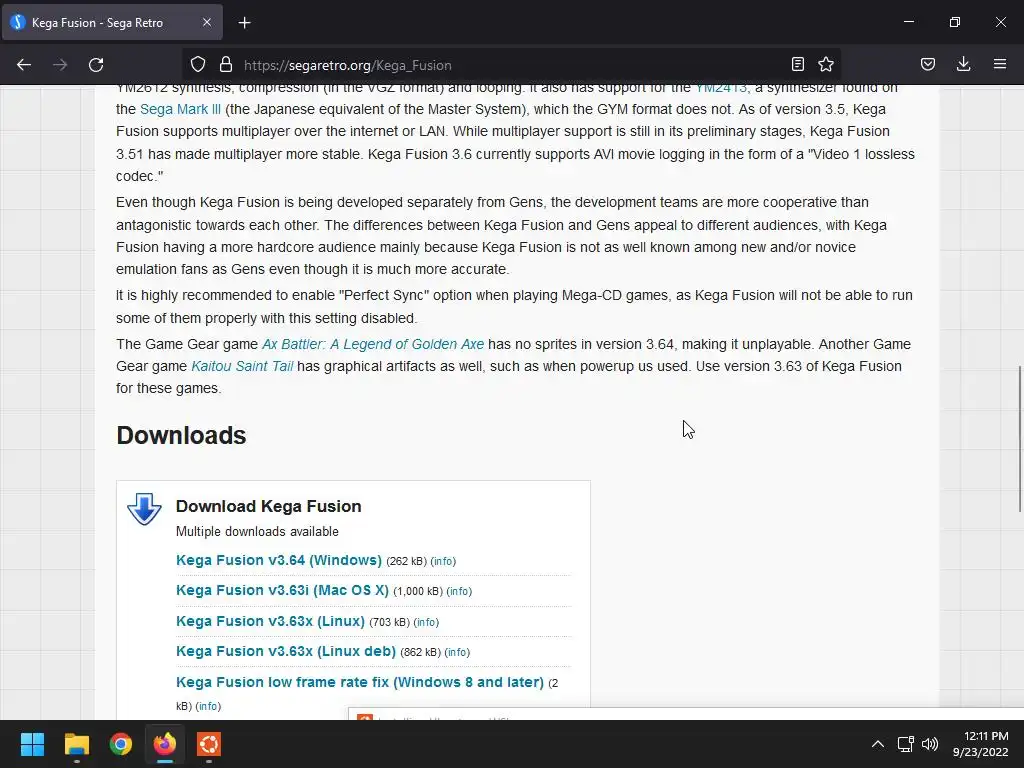Open the Firefox application menu
Viewport: 1024px width, 768px height.
1000,64
